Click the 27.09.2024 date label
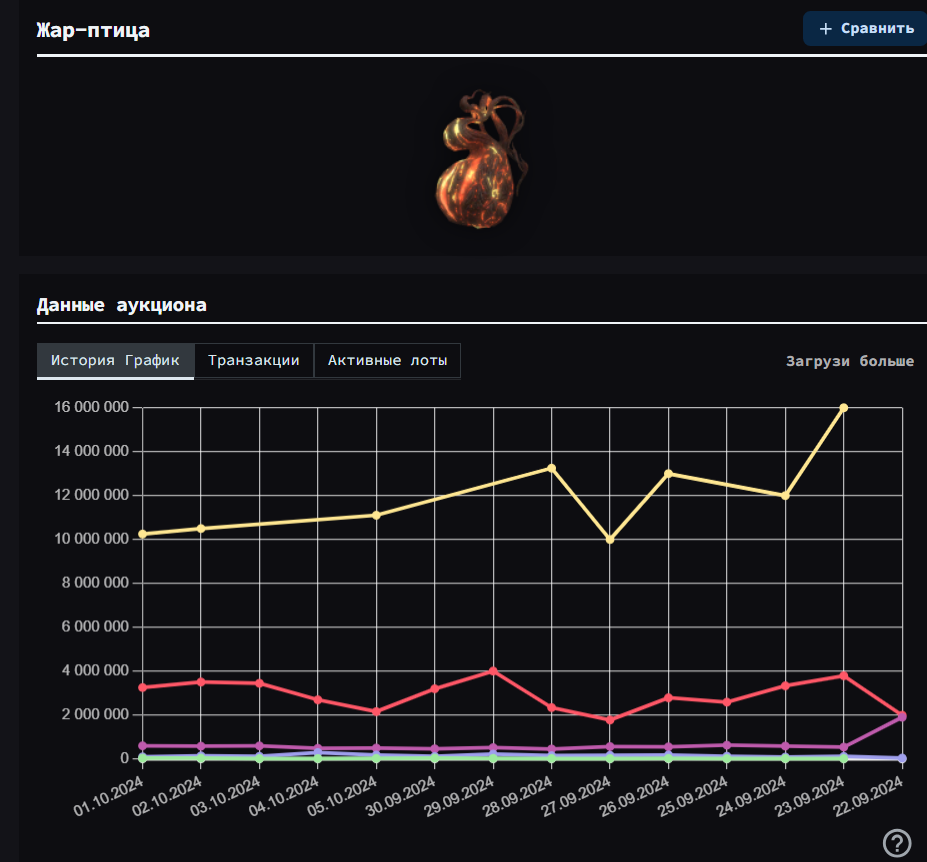Viewport: 927px width, 862px height. (576, 796)
